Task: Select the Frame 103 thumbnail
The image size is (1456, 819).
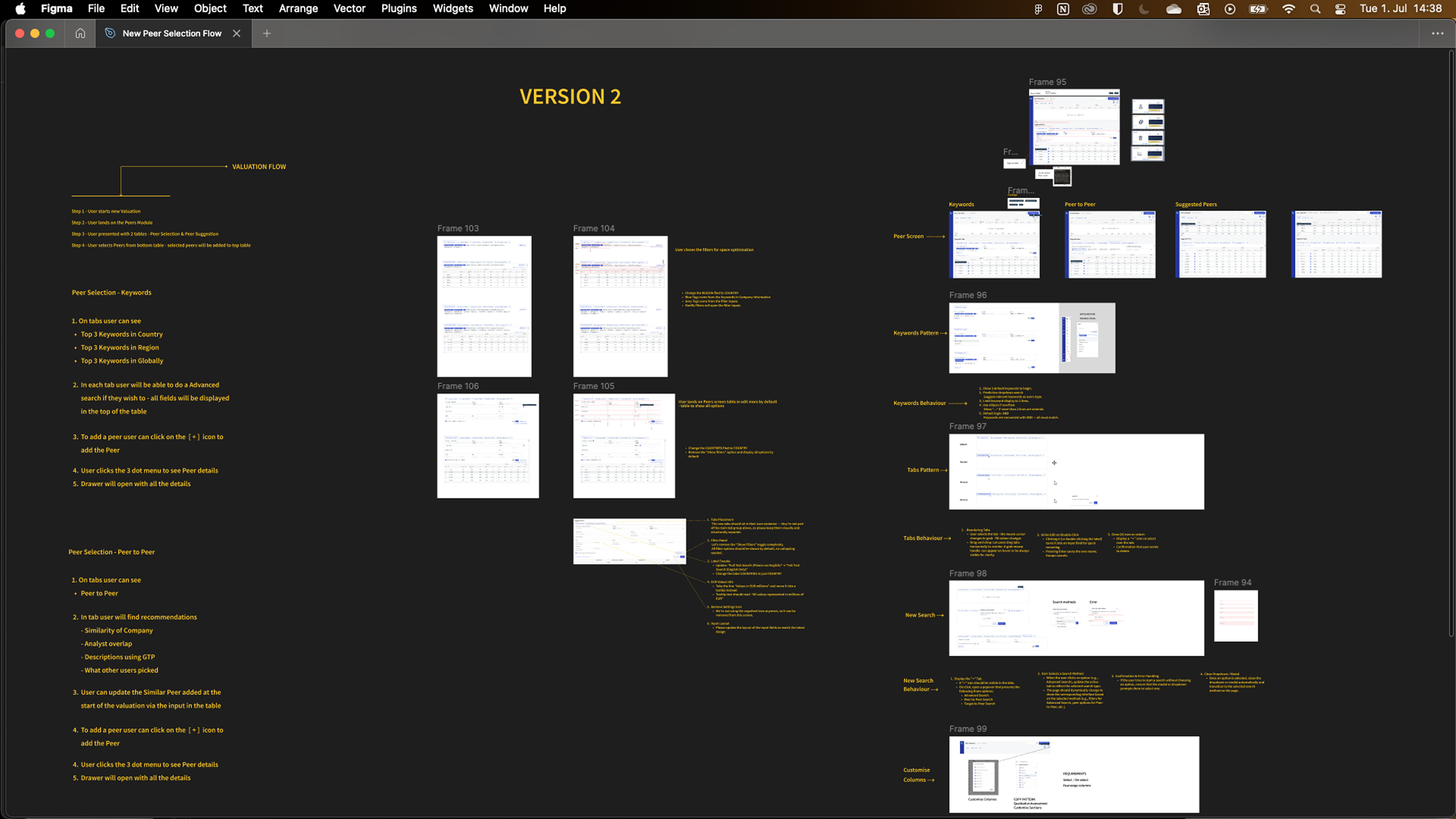Action: [x=484, y=306]
